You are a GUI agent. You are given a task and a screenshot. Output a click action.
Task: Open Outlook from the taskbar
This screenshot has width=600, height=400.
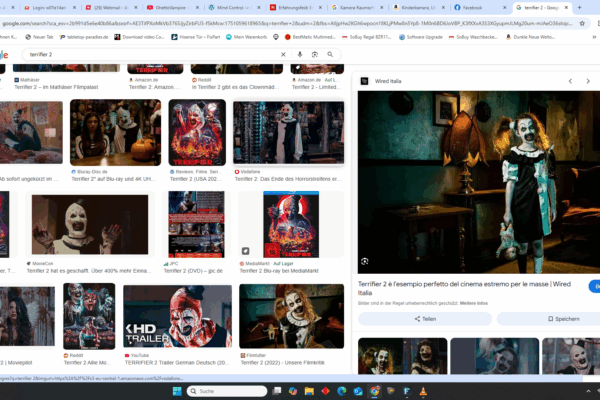tap(358, 391)
